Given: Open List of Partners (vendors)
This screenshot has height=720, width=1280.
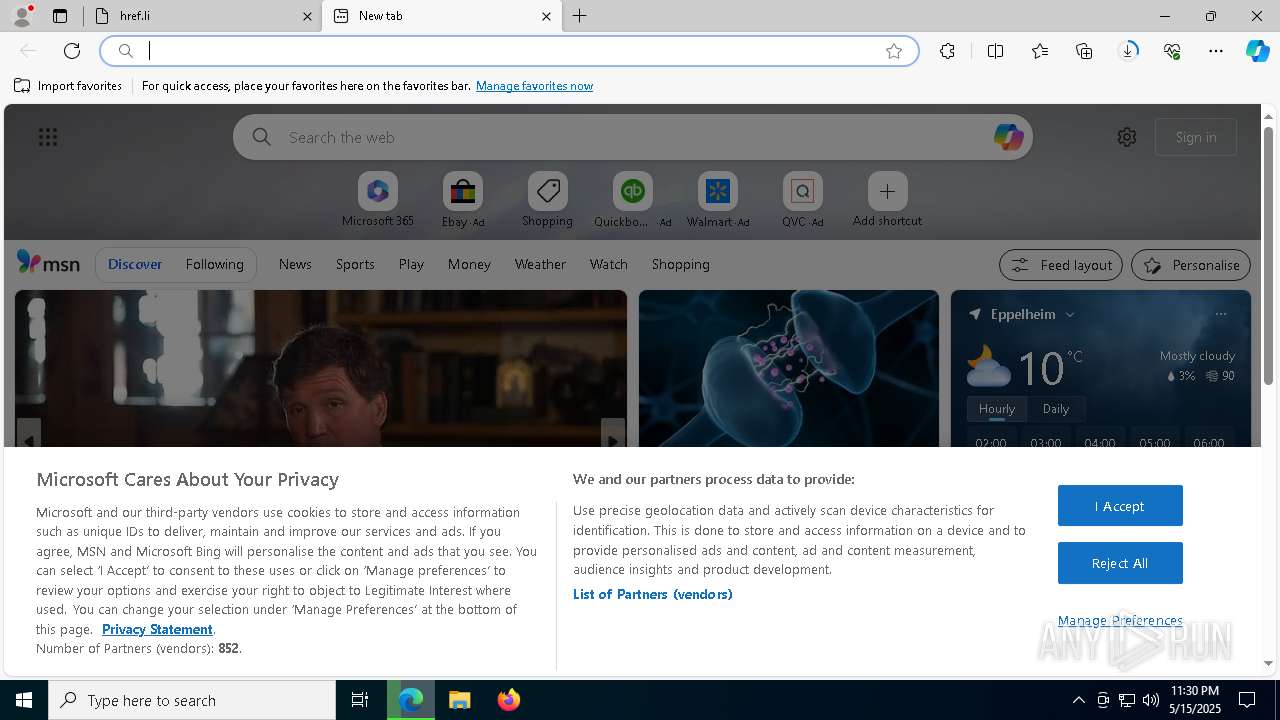Looking at the screenshot, I should [652, 594].
